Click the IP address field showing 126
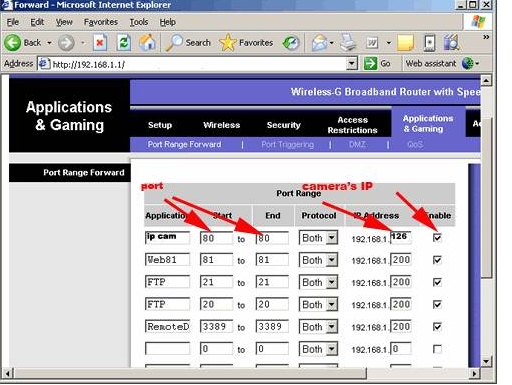The width and height of the screenshot is (512, 385). tap(401, 237)
